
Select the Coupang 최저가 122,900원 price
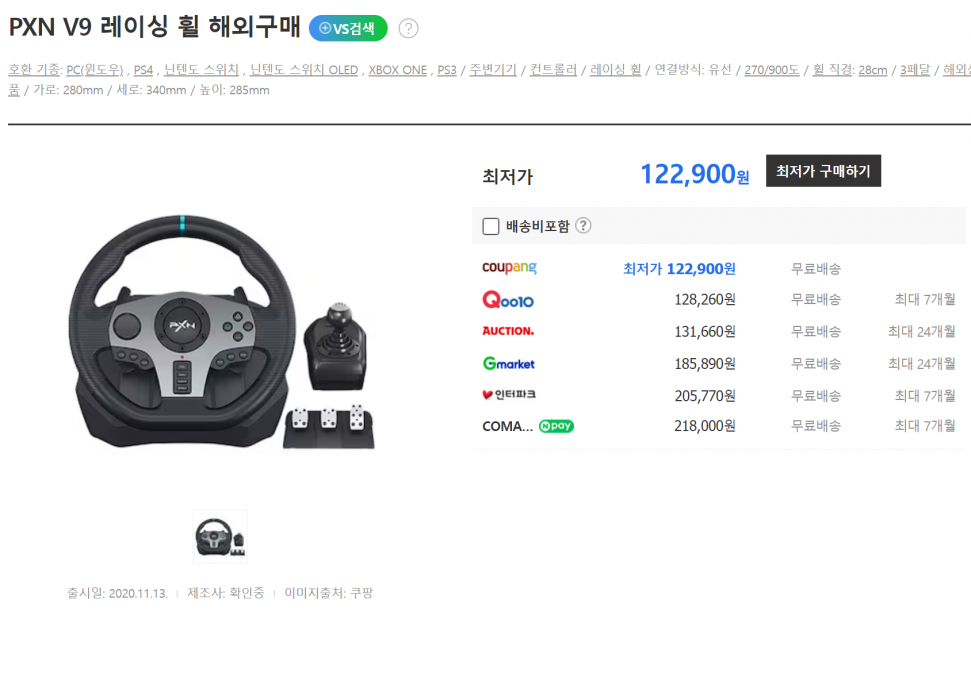click(679, 269)
